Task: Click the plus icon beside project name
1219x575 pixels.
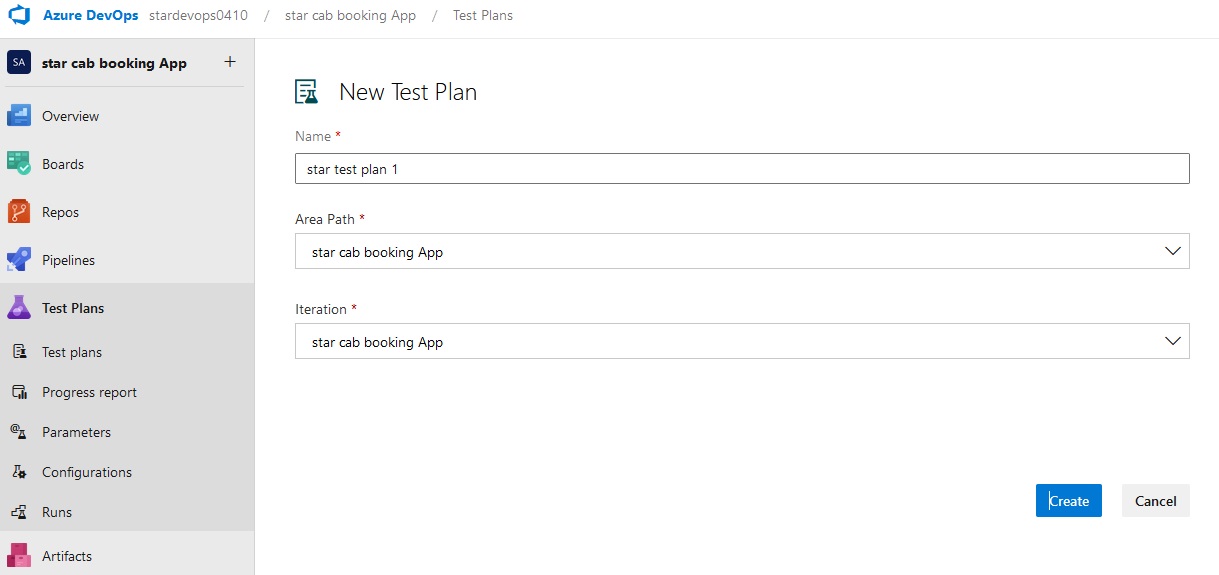Action: 229,62
